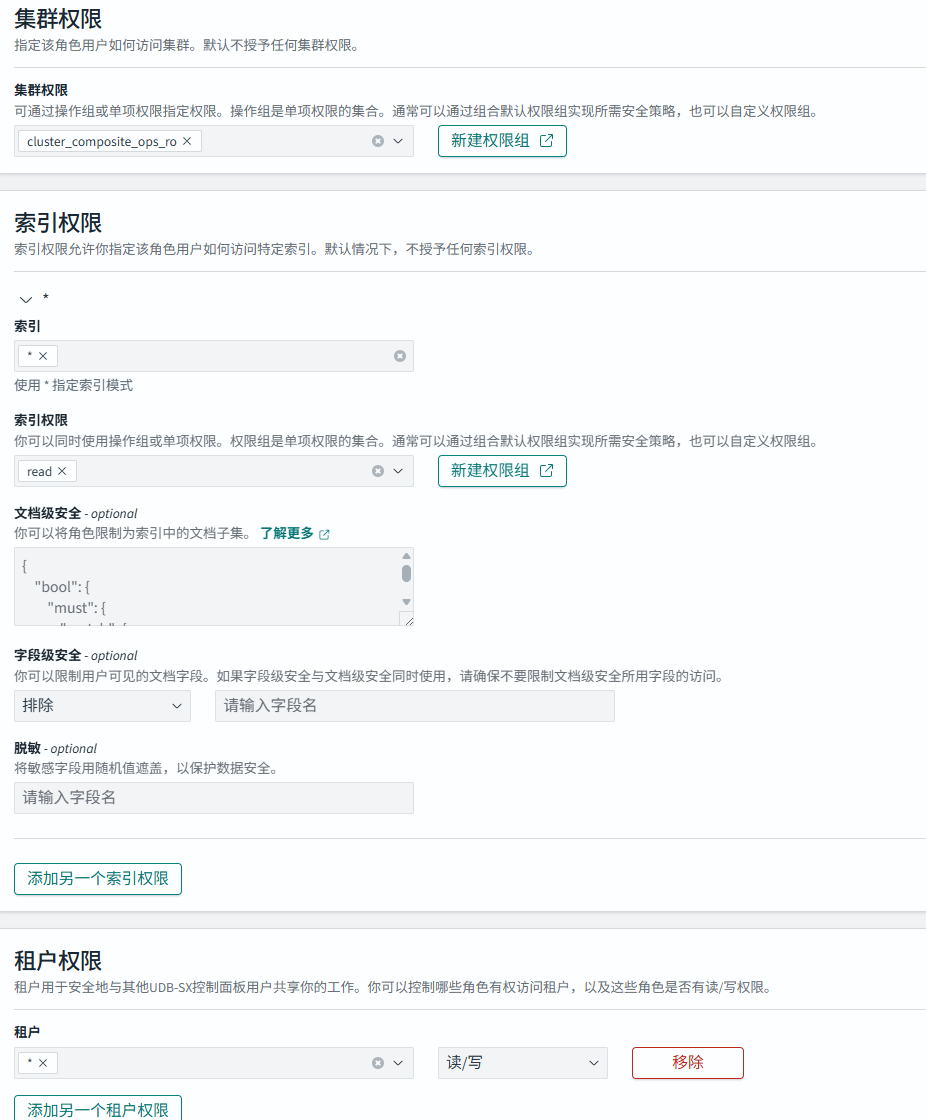Remove the * tenant tag in 租户 field

43,1062
